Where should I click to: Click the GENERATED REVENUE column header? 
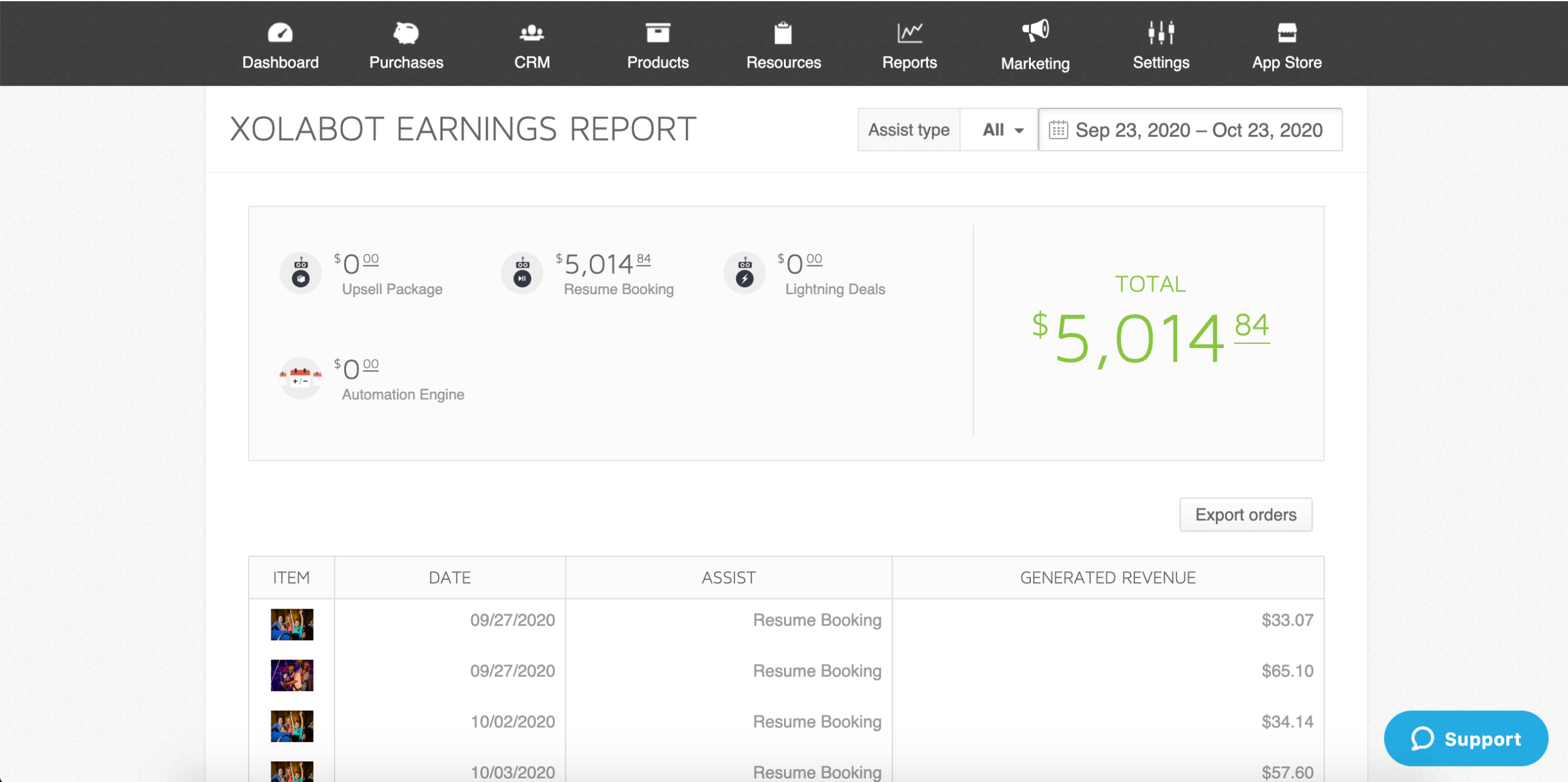pyautogui.click(x=1108, y=578)
